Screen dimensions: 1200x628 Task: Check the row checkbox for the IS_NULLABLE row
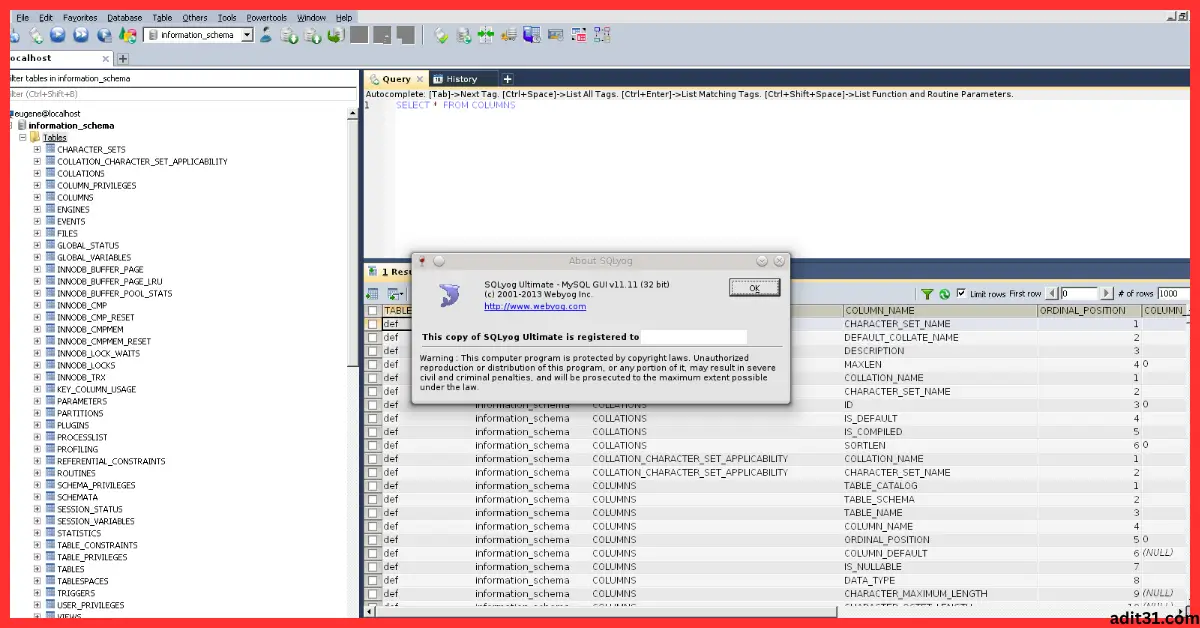point(373,567)
